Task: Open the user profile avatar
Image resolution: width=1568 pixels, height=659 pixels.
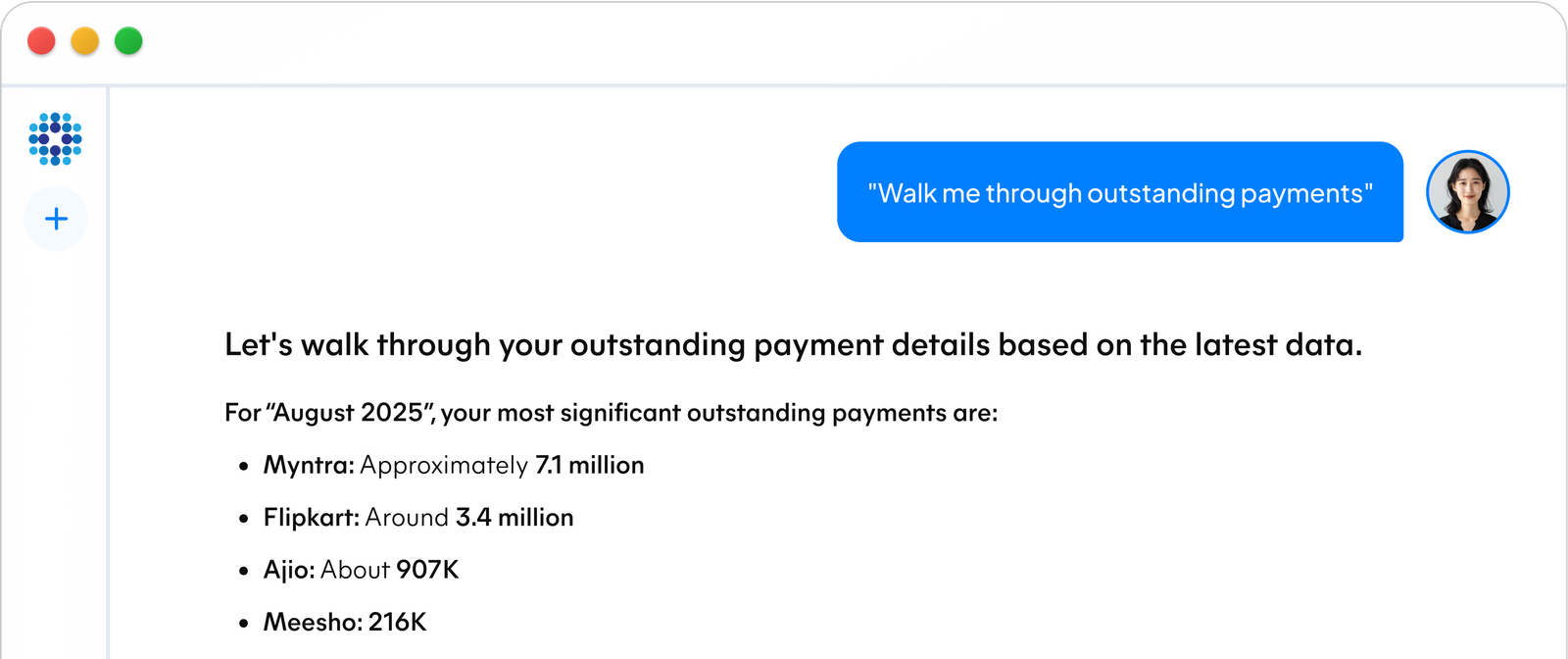Action: tap(1467, 192)
